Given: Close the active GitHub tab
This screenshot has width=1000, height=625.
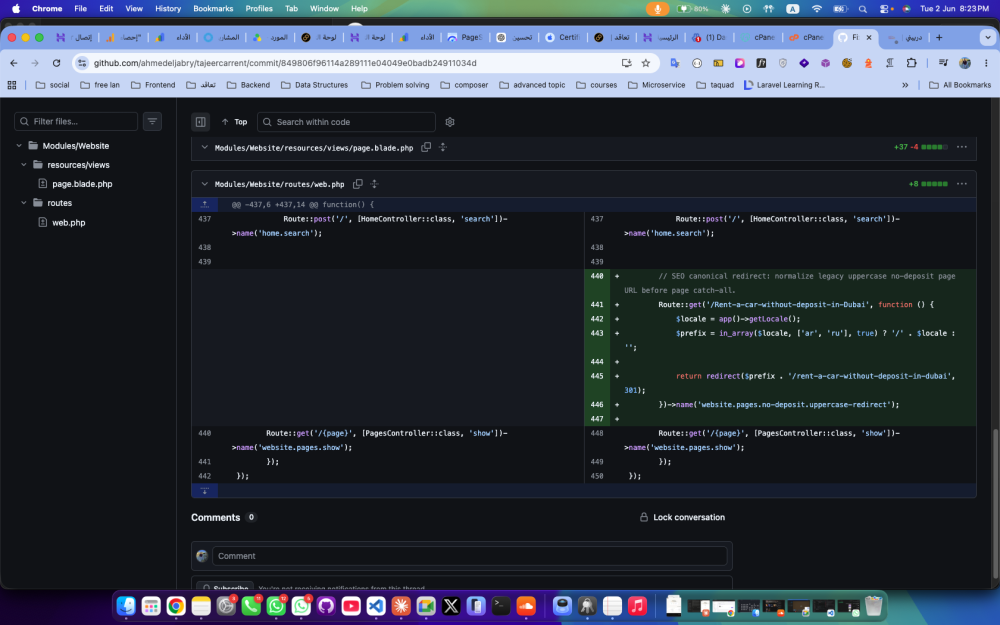Looking at the screenshot, I should (869, 38).
